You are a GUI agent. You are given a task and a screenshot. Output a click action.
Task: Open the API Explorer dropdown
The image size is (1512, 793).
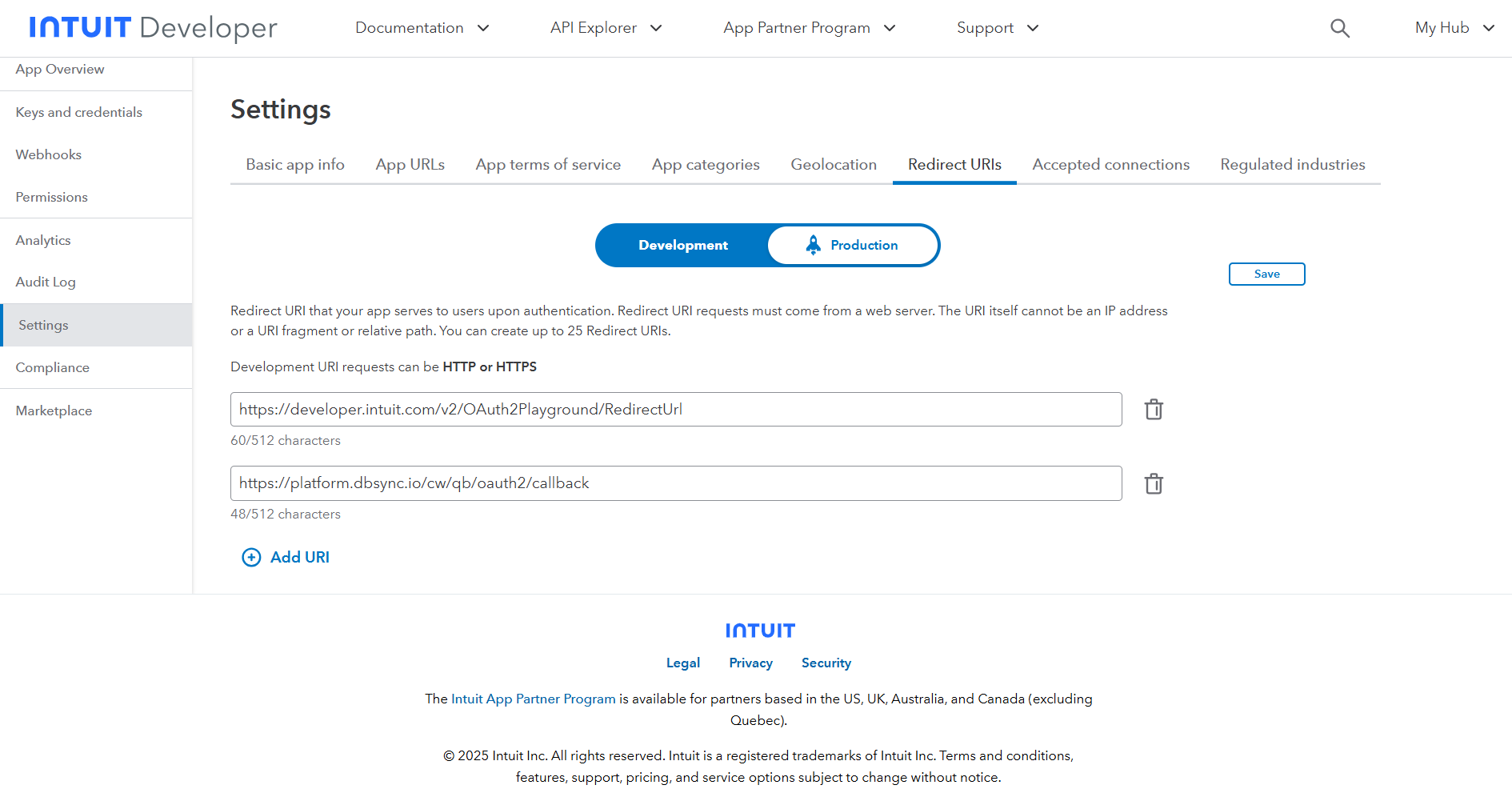606,28
